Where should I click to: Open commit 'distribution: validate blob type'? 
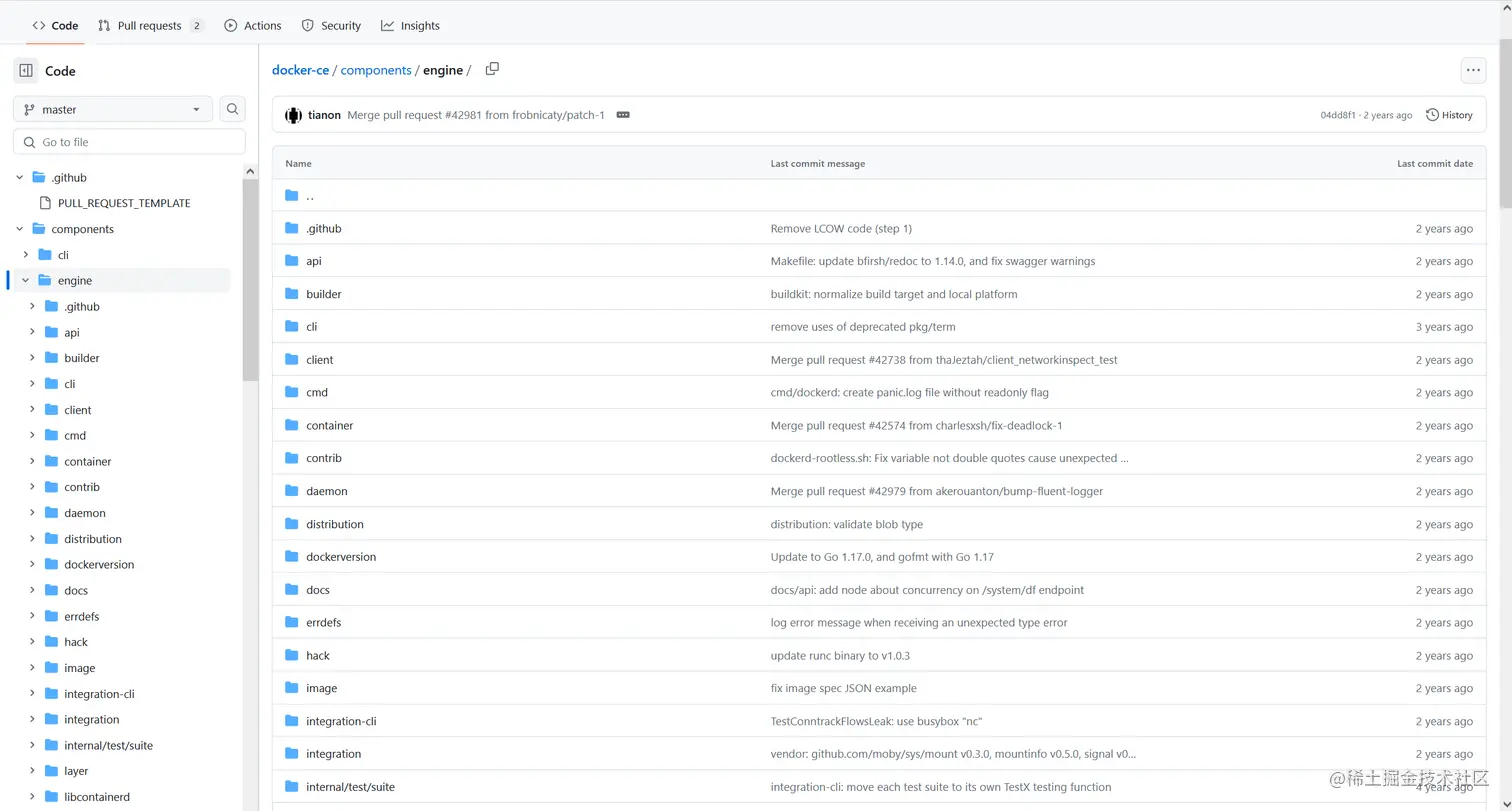846,524
